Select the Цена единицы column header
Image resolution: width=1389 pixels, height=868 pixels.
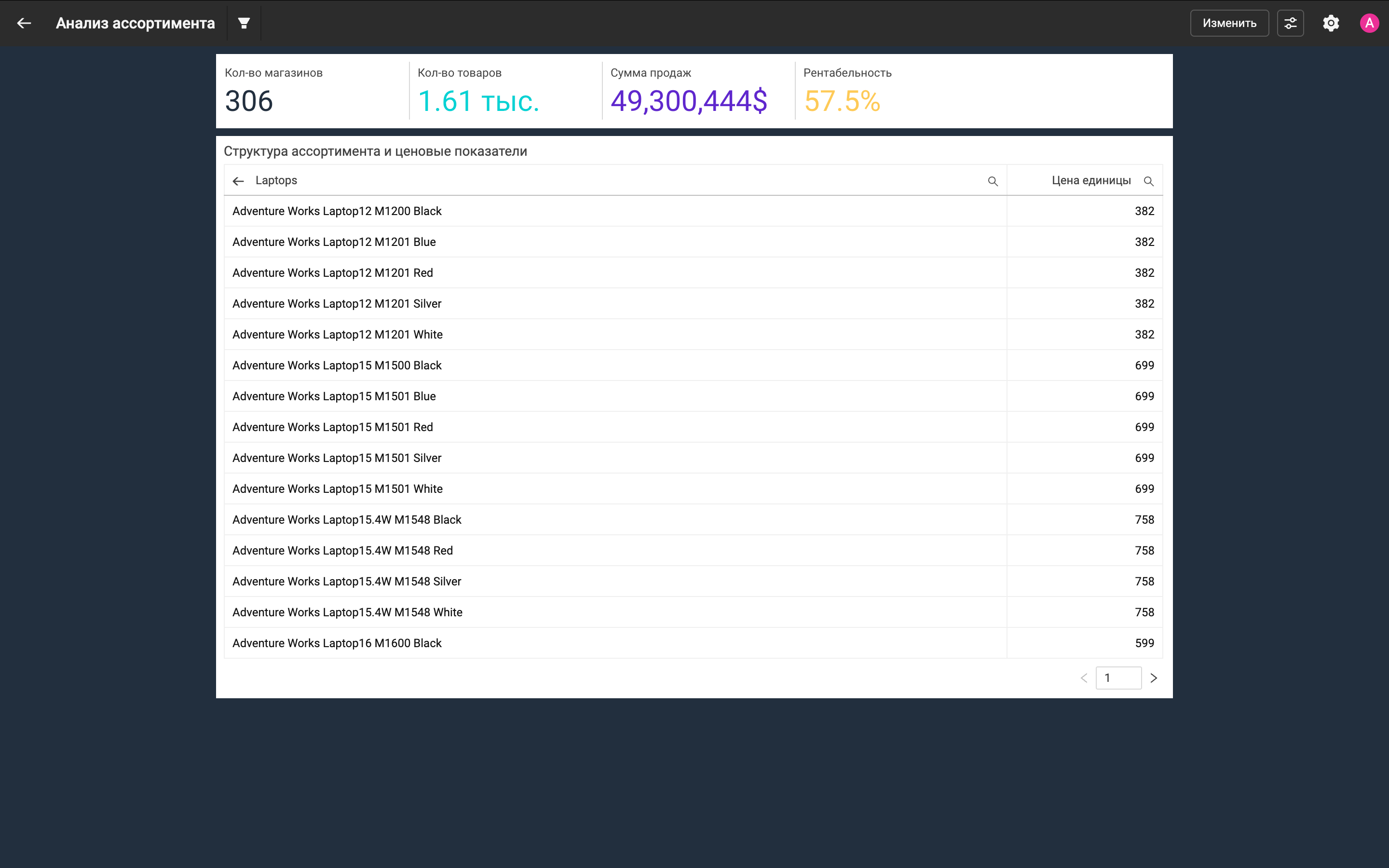click(1091, 180)
